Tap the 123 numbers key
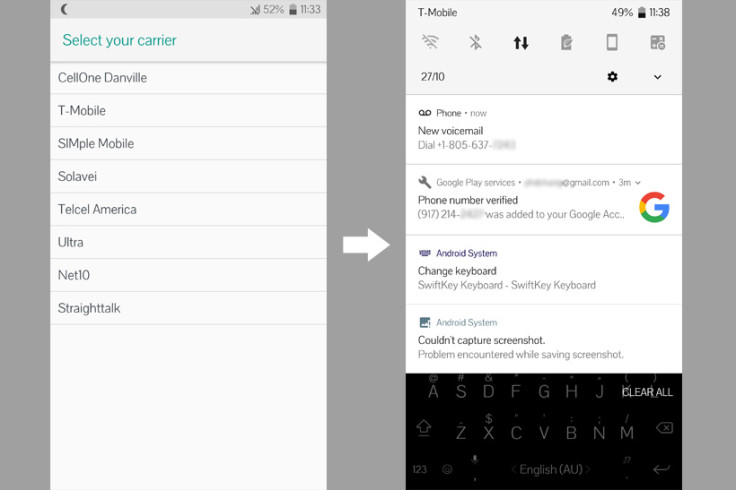The width and height of the screenshot is (736, 490). 420,469
